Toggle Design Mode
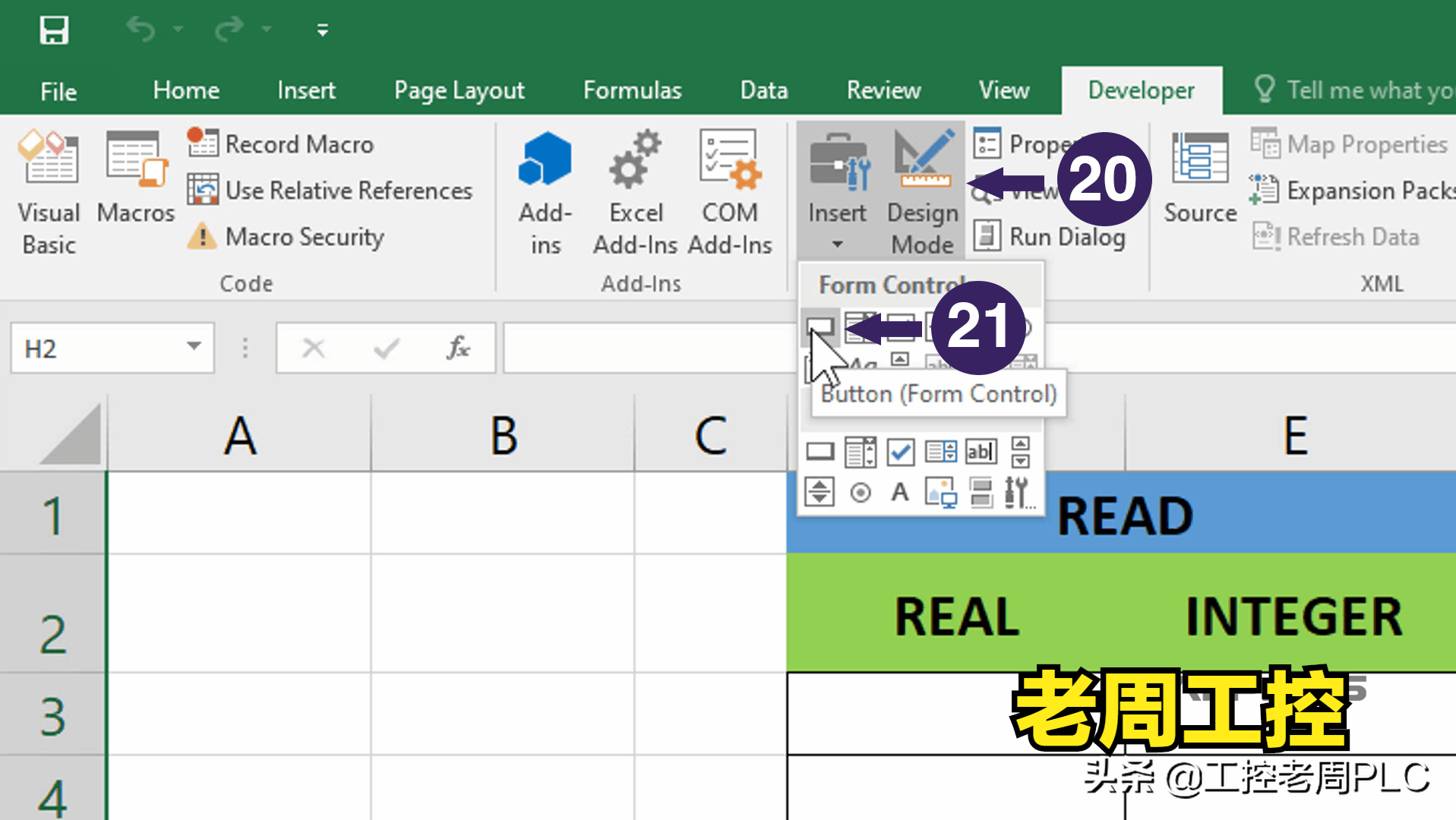This screenshot has height=820, width=1456. click(x=921, y=190)
